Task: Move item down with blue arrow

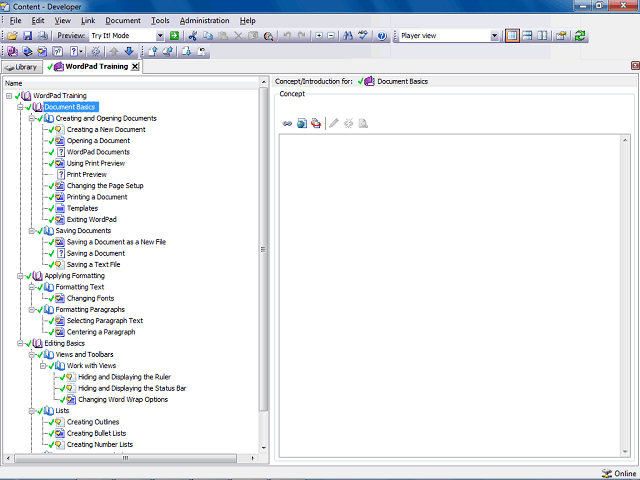Action: (129, 51)
